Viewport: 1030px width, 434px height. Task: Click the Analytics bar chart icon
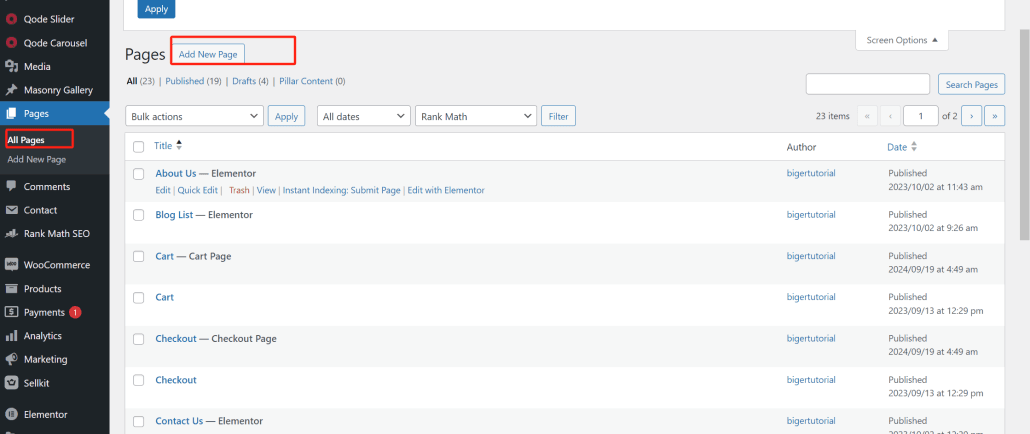click(11, 336)
